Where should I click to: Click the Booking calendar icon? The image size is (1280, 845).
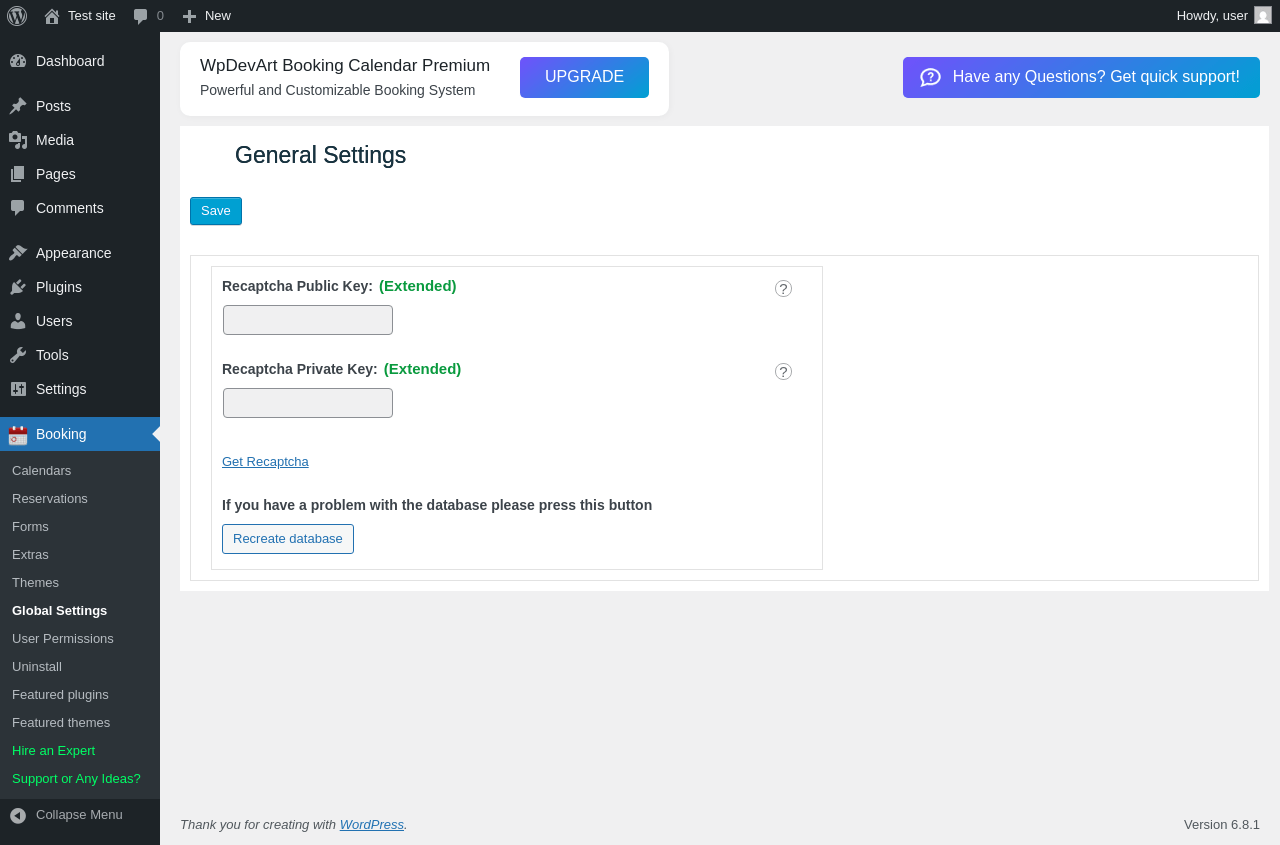click(x=18, y=434)
